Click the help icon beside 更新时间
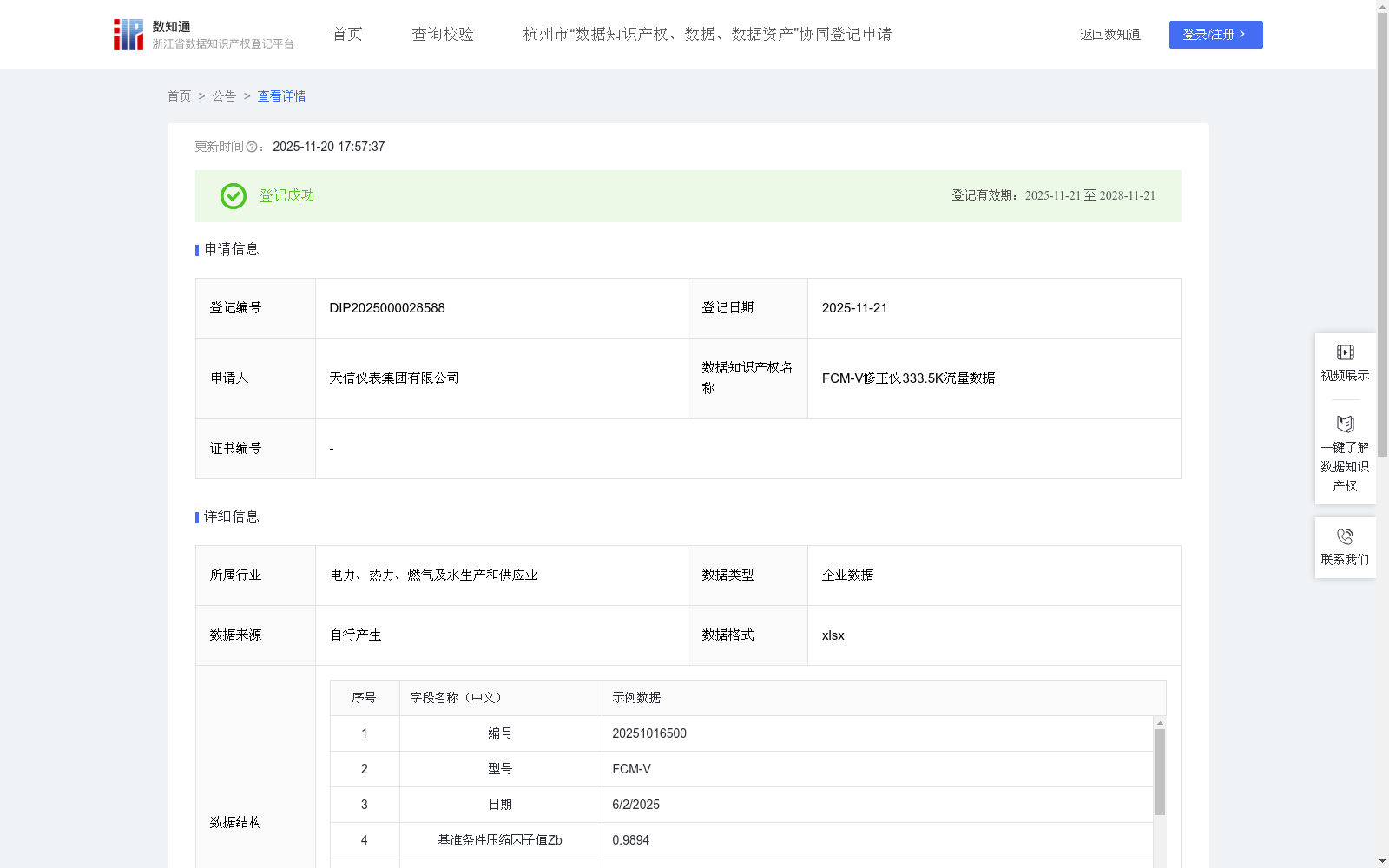The image size is (1389, 868). pyautogui.click(x=252, y=148)
